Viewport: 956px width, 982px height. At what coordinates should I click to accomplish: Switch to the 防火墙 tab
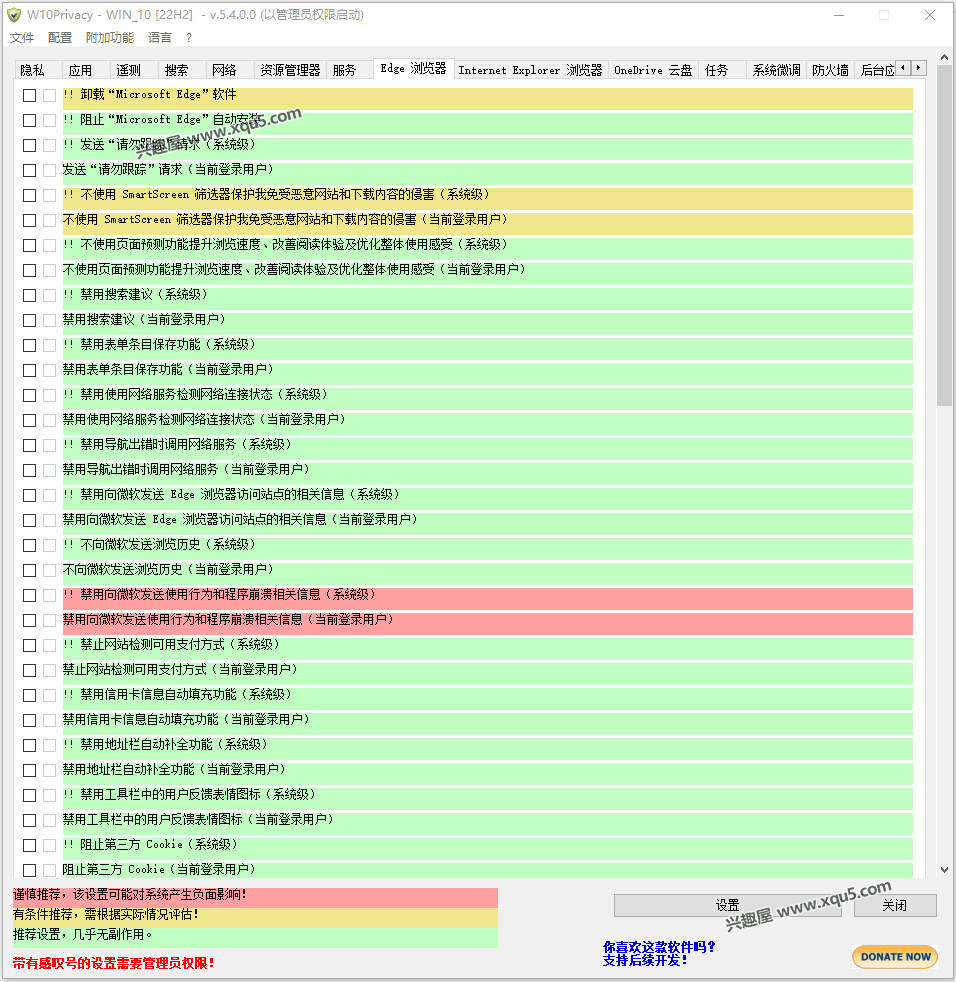tap(830, 70)
